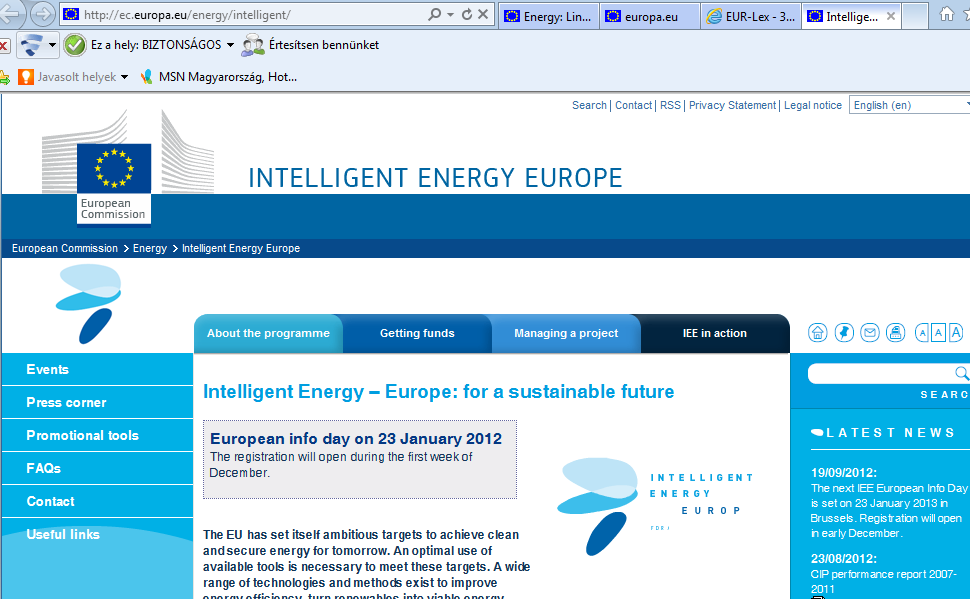Switch to the EUR-Lex browser tab
970x599 pixels.
tap(750, 17)
